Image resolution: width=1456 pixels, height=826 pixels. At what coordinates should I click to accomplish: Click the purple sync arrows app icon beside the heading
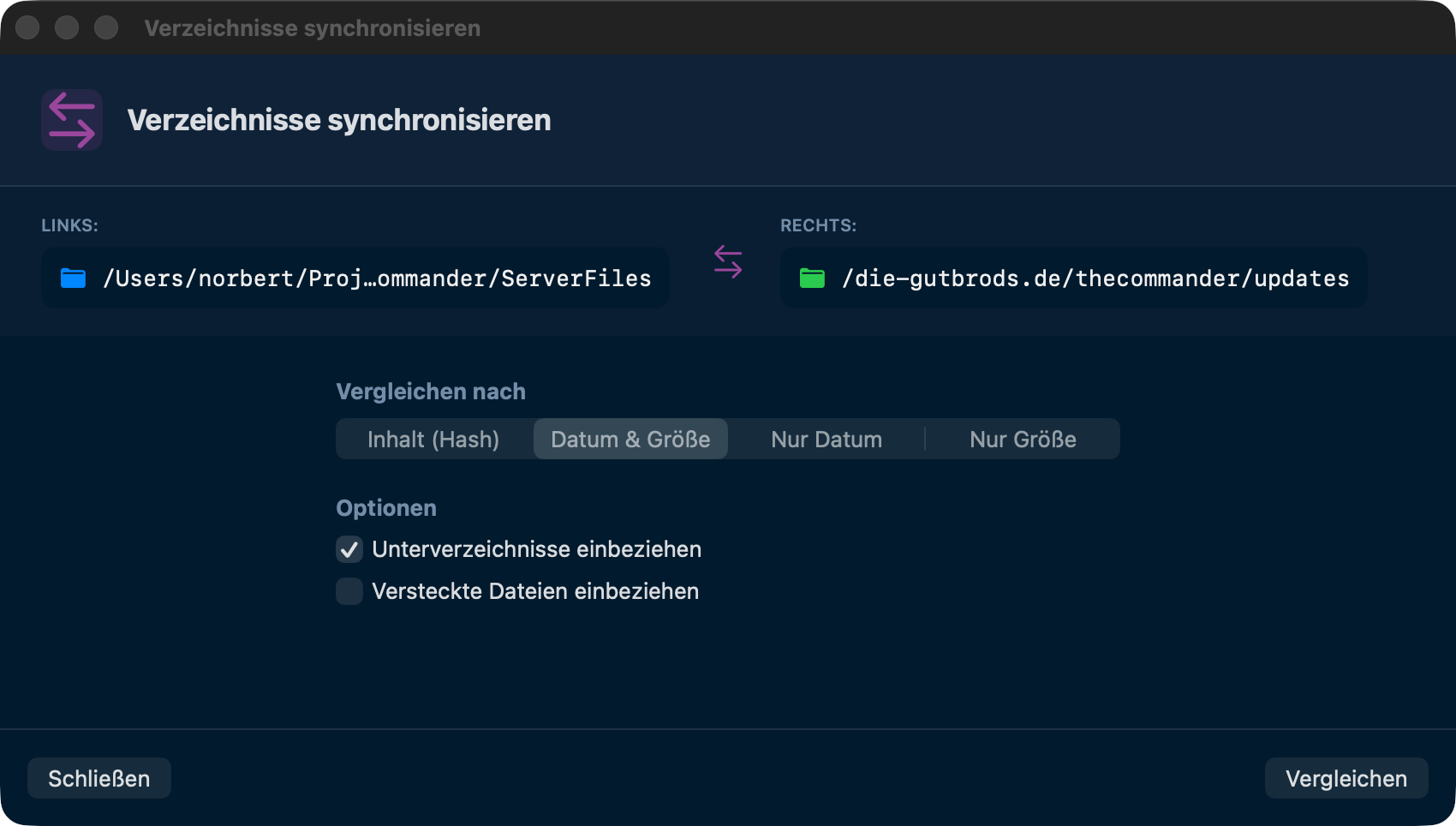coord(72,120)
